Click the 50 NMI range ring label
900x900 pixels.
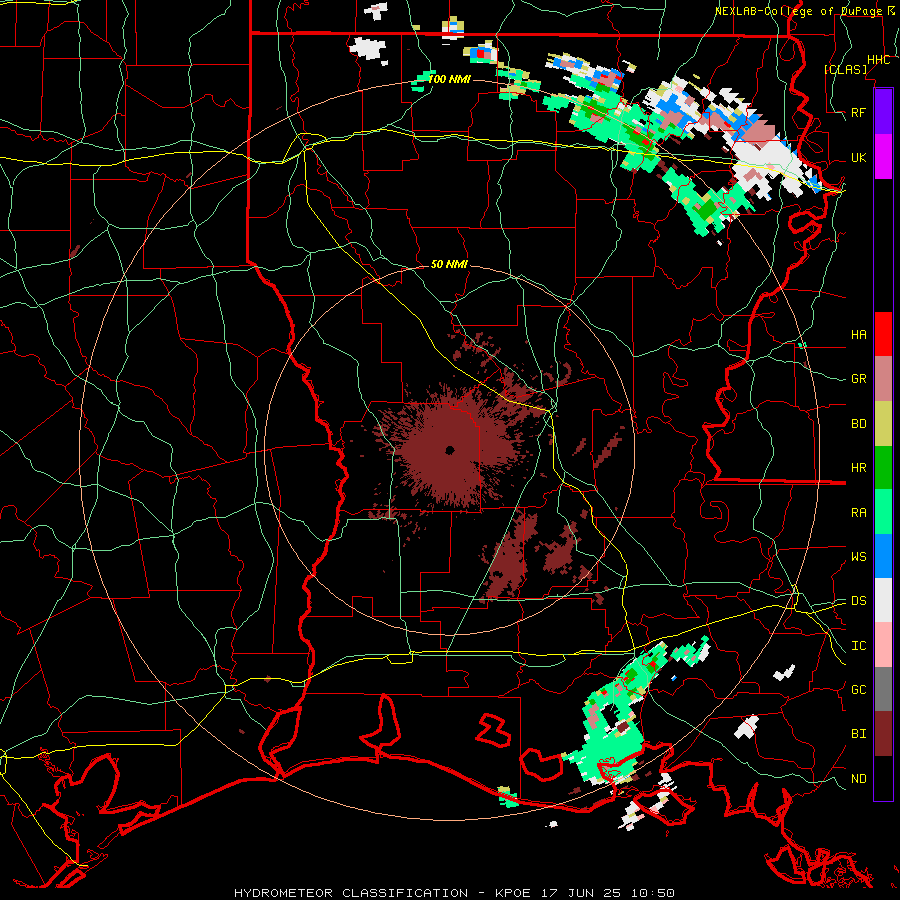coord(449,264)
